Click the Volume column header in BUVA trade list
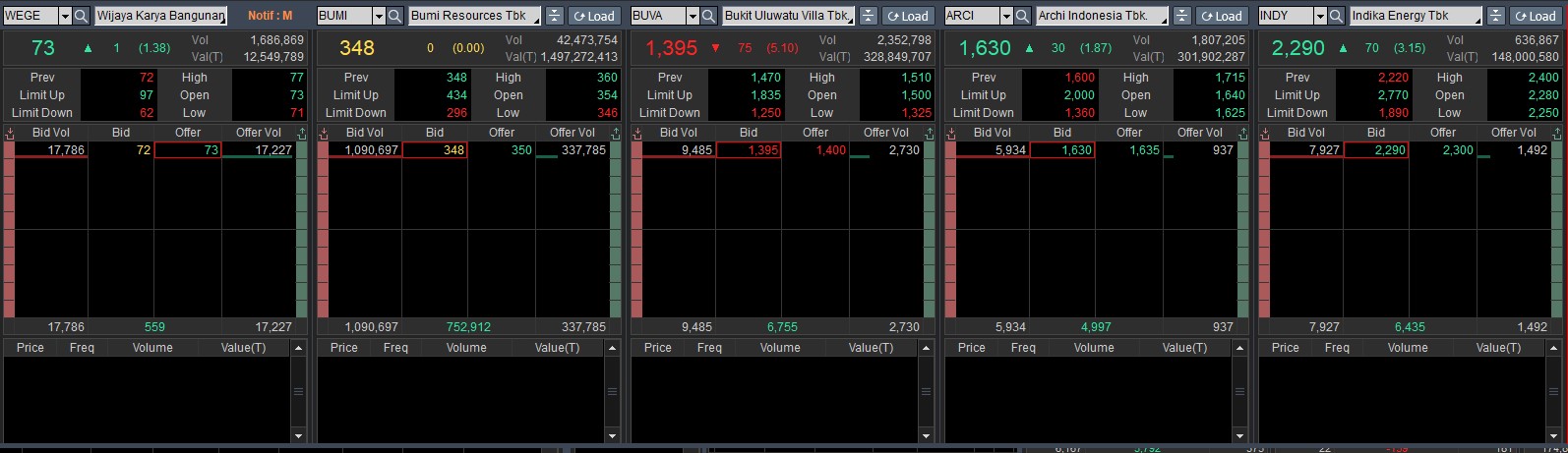This screenshot has width=1568, height=453. [x=780, y=348]
